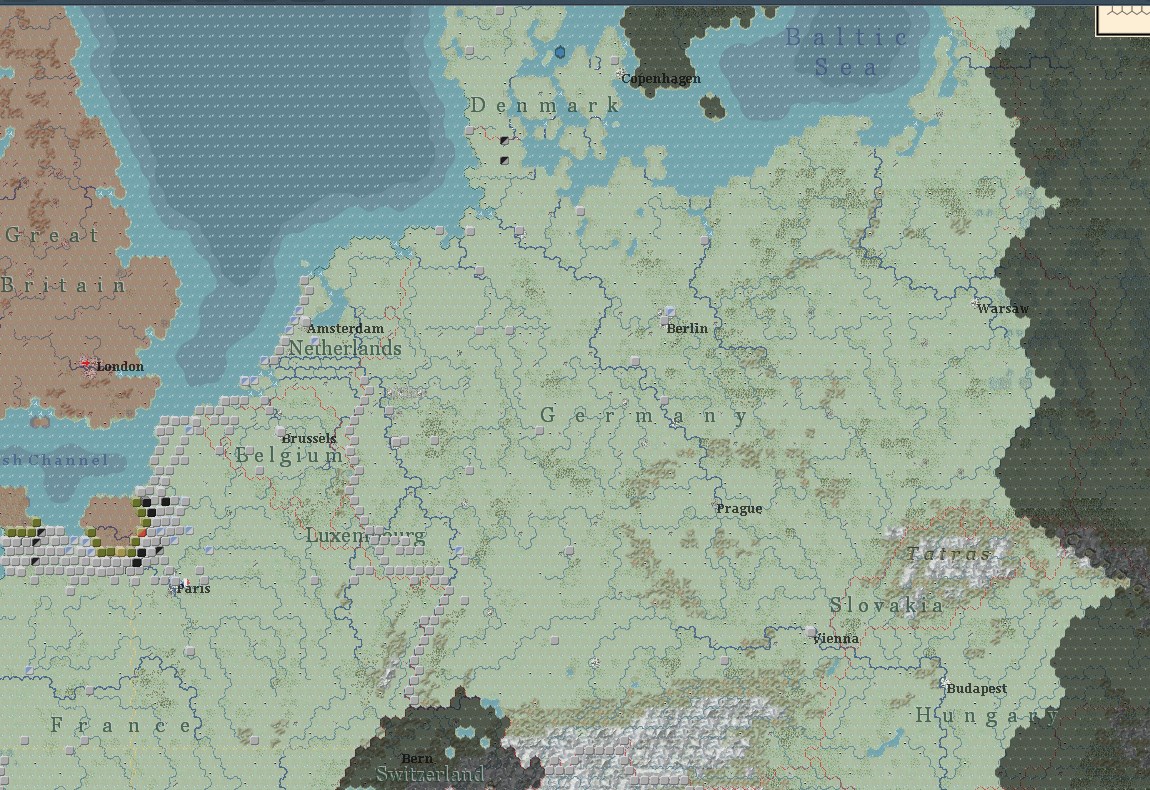Click the Slovakia country label
Screen dimensions: 1150x790
click(x=886, y=605)
